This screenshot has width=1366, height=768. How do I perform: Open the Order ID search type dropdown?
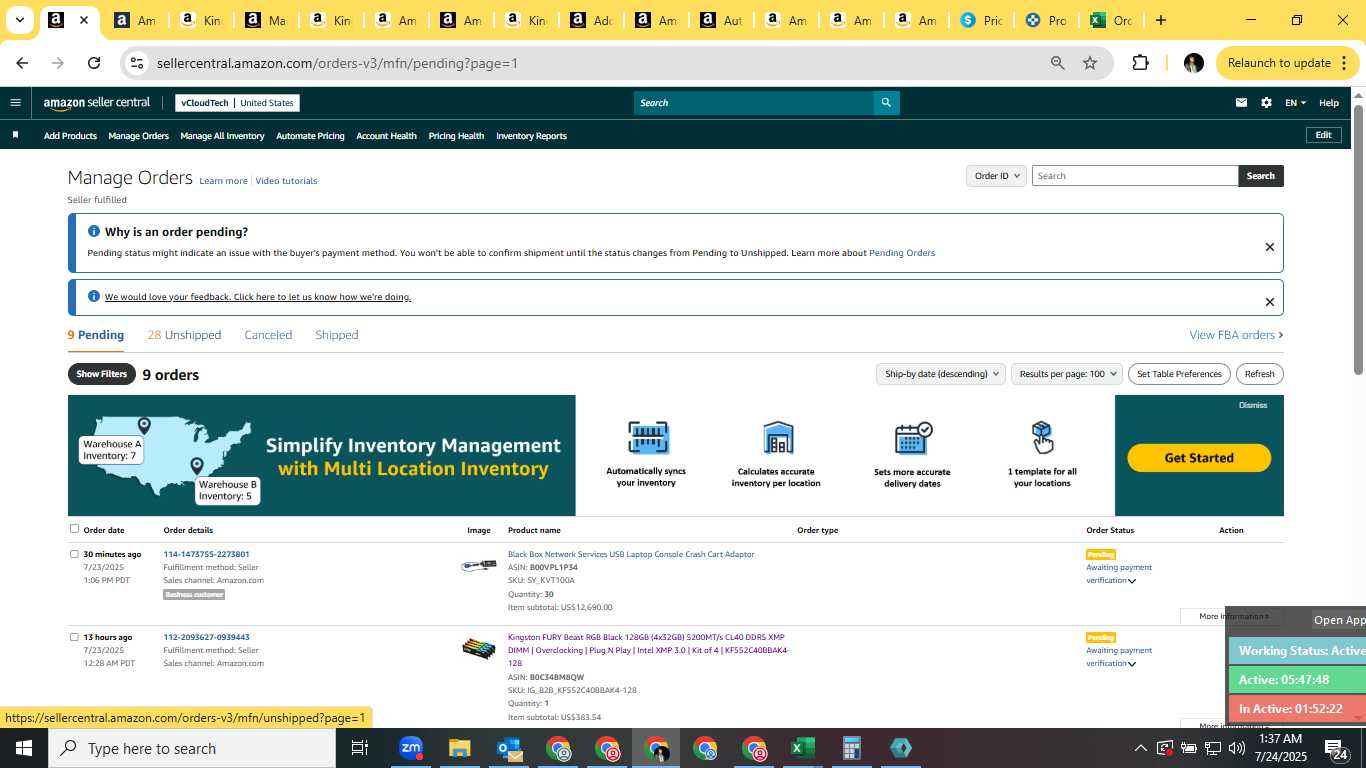[996, 176]
